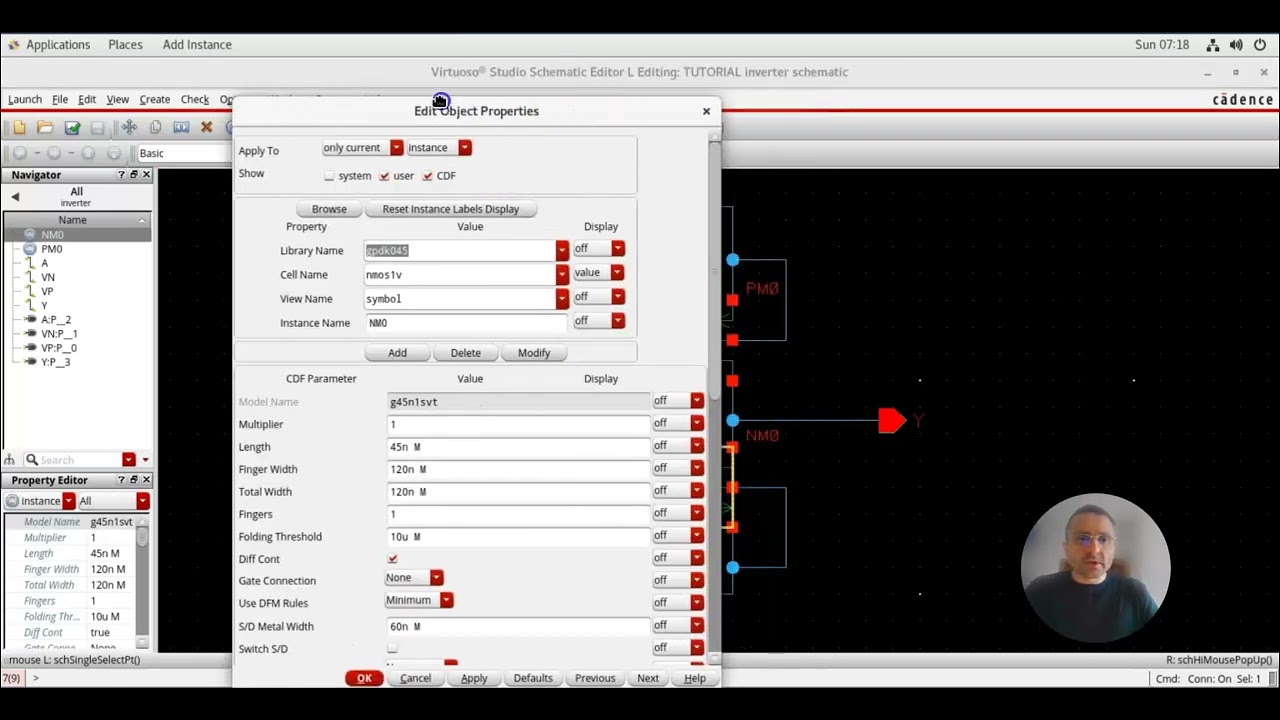Click the orange Delete X toolbar icon

coord(206,127)
